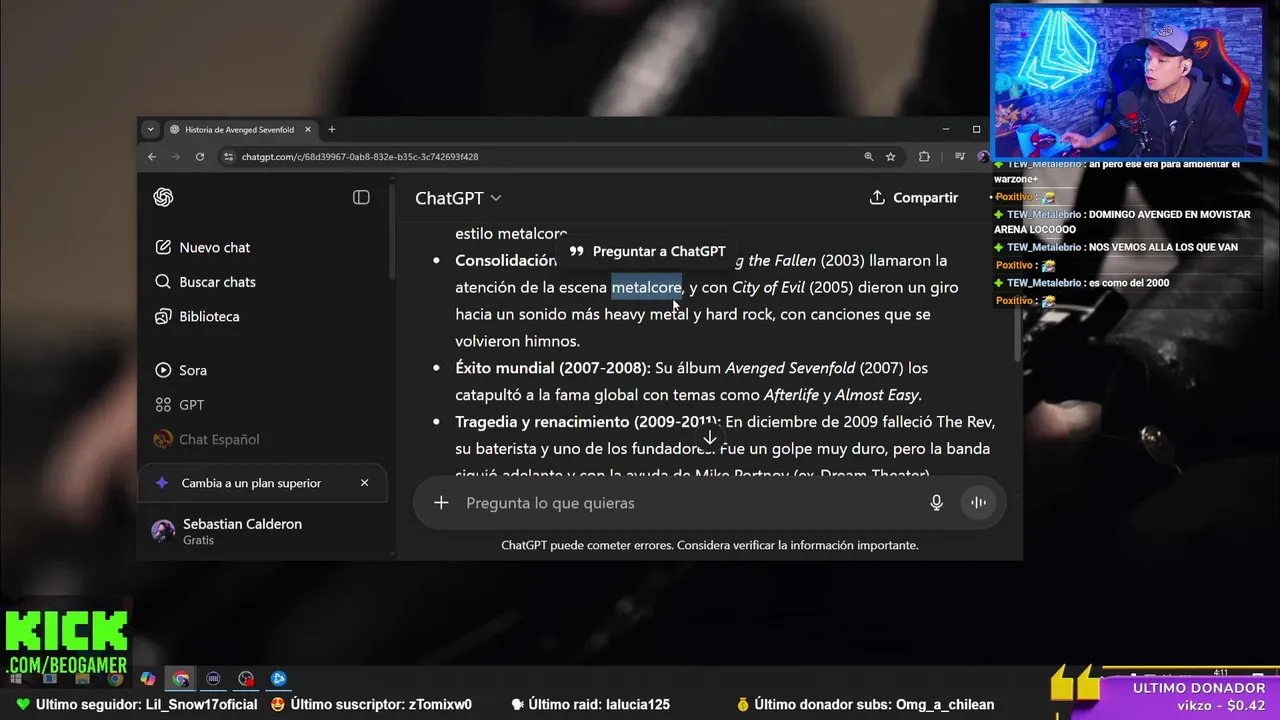Dismiss the upgrade plan banner
Image resolution: width=1280 pixels, height=720 pixels.
(364, 483)
